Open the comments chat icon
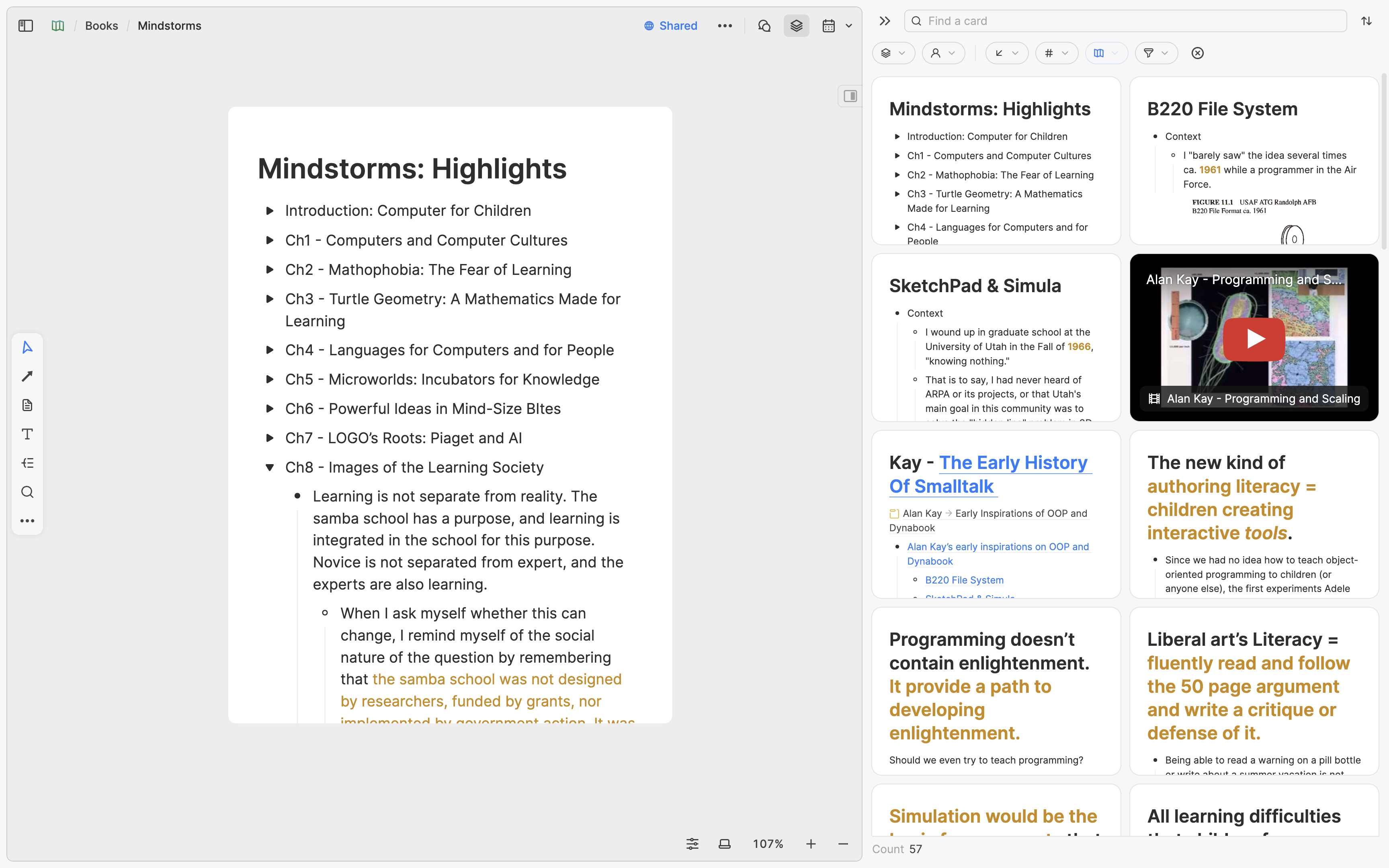Image resolution: width=1389 pixels, height=868 pixels. point(764,26)
